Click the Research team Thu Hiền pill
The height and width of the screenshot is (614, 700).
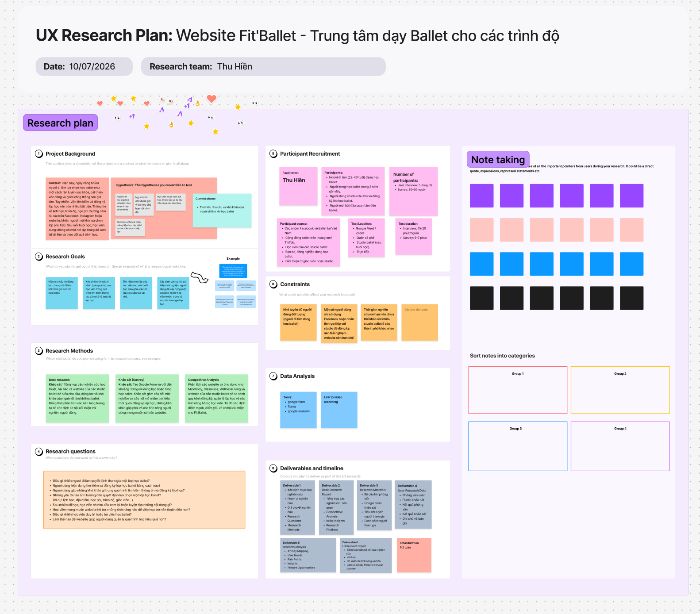[x=263, y=67]
